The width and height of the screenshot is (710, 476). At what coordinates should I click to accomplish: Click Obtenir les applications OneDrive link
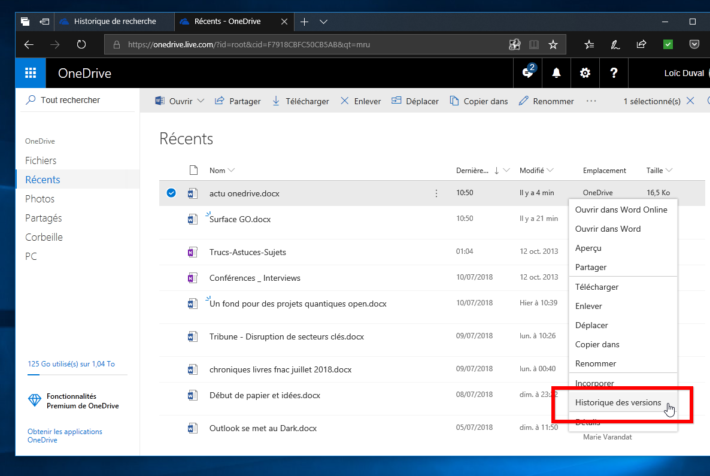(x=65, y=436)
